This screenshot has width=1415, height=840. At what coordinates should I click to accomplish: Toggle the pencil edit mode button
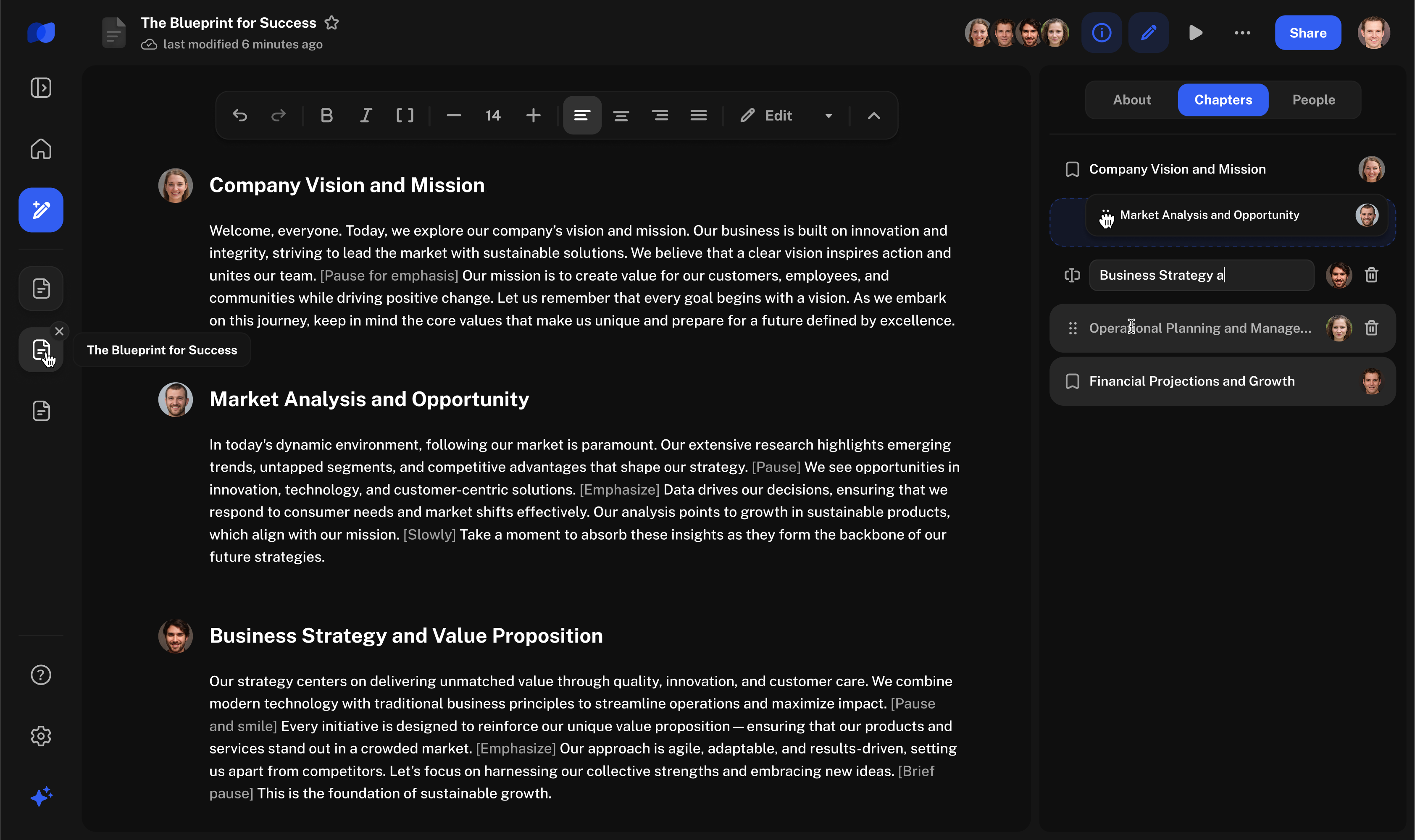coord(1148,33)
